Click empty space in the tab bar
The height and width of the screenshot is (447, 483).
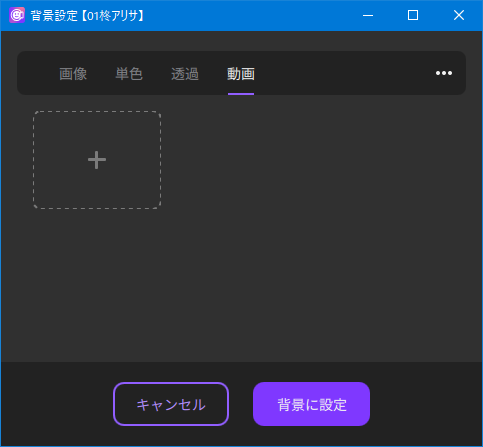pyautogui.click(x=343, y=73)
